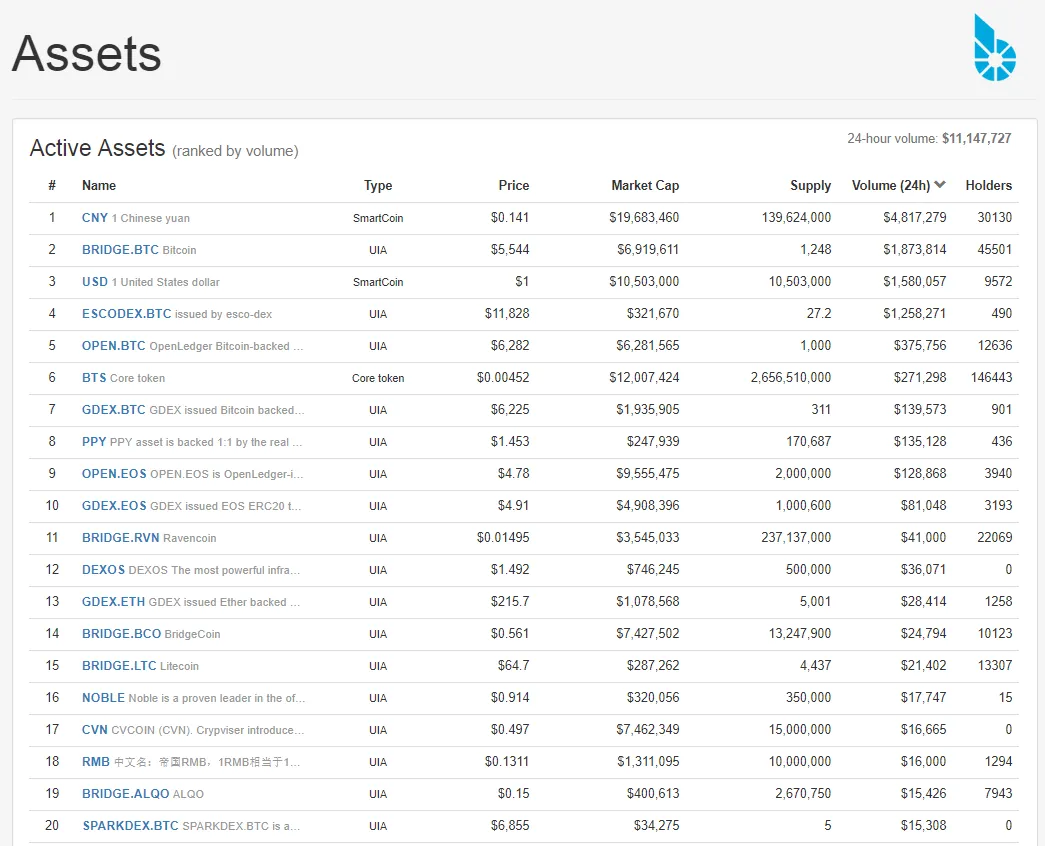Click the Assets page title
The width and height of the screenshot is (1045, 846).
pos(87,53)
